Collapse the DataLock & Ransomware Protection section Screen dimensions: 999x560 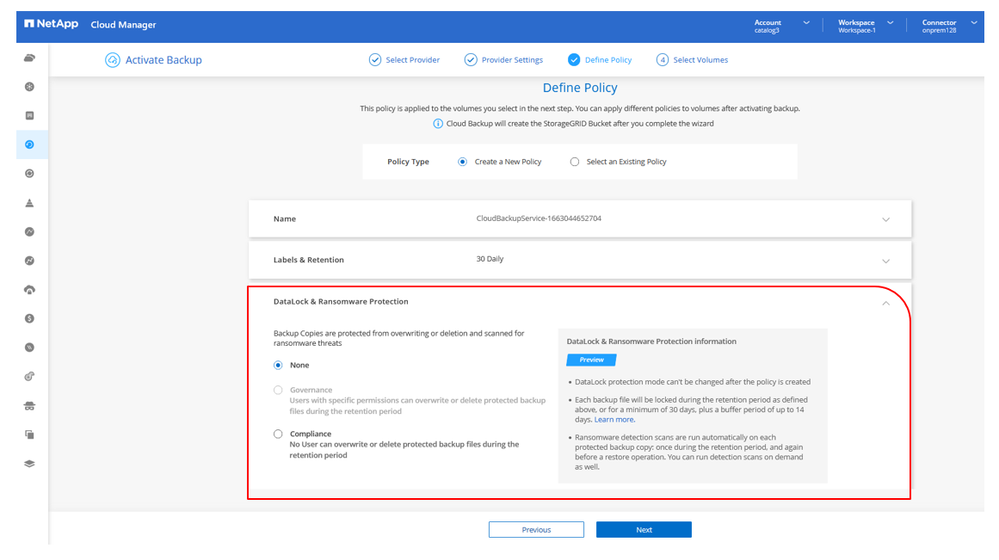tap(886, 303)
